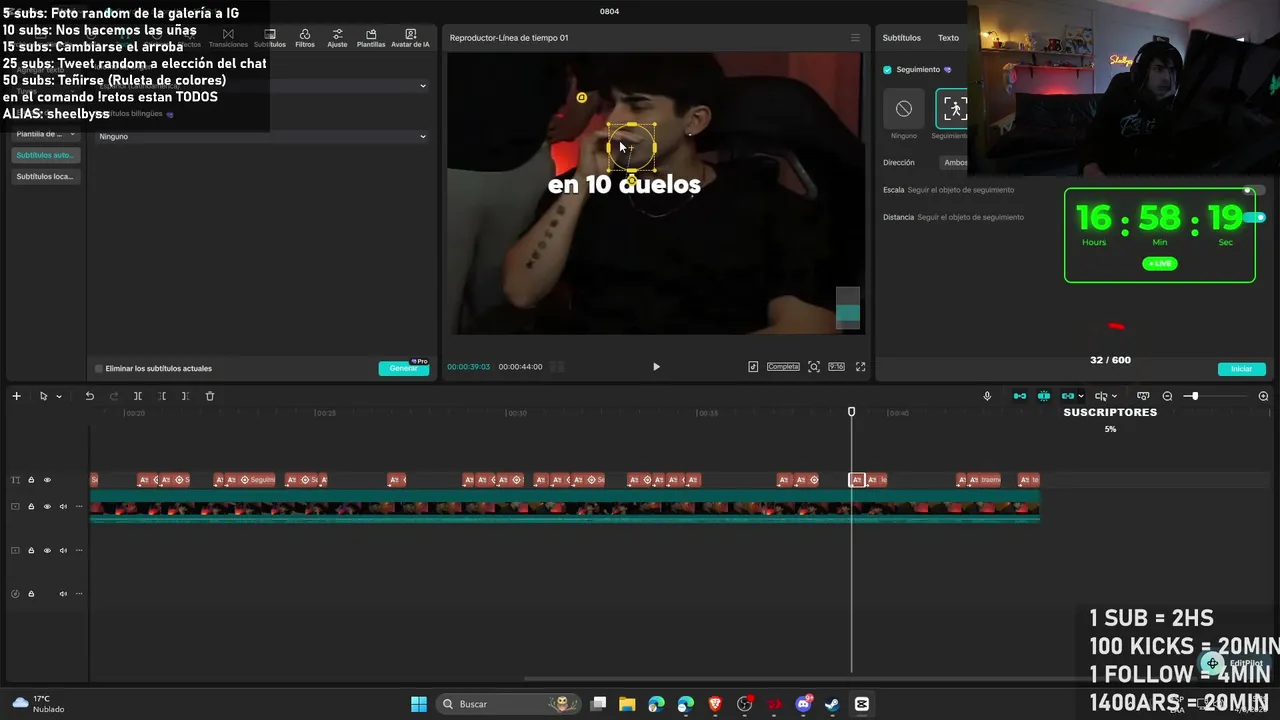The width and height of the screenshot is (1280, 720).
Task: Zoom out the timeline
Action: pos(1167,396)
